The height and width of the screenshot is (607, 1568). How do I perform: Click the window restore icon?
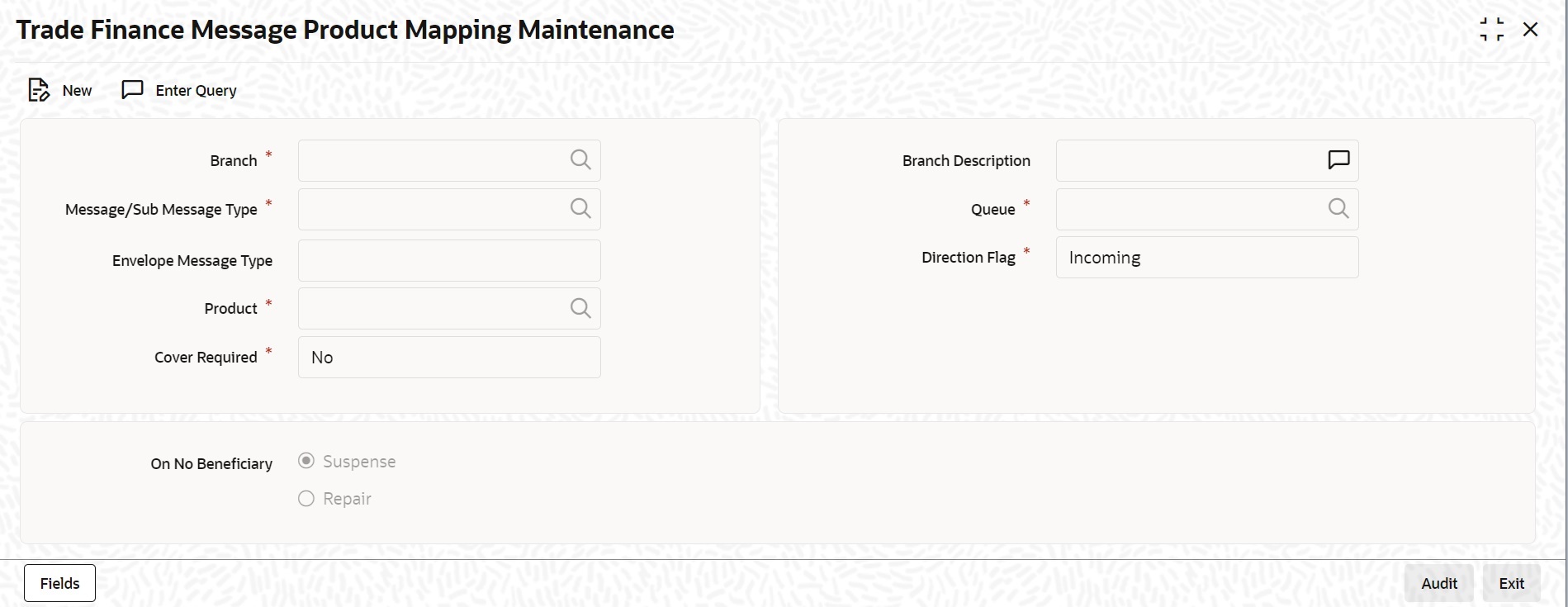click(x=1492, y=29)
